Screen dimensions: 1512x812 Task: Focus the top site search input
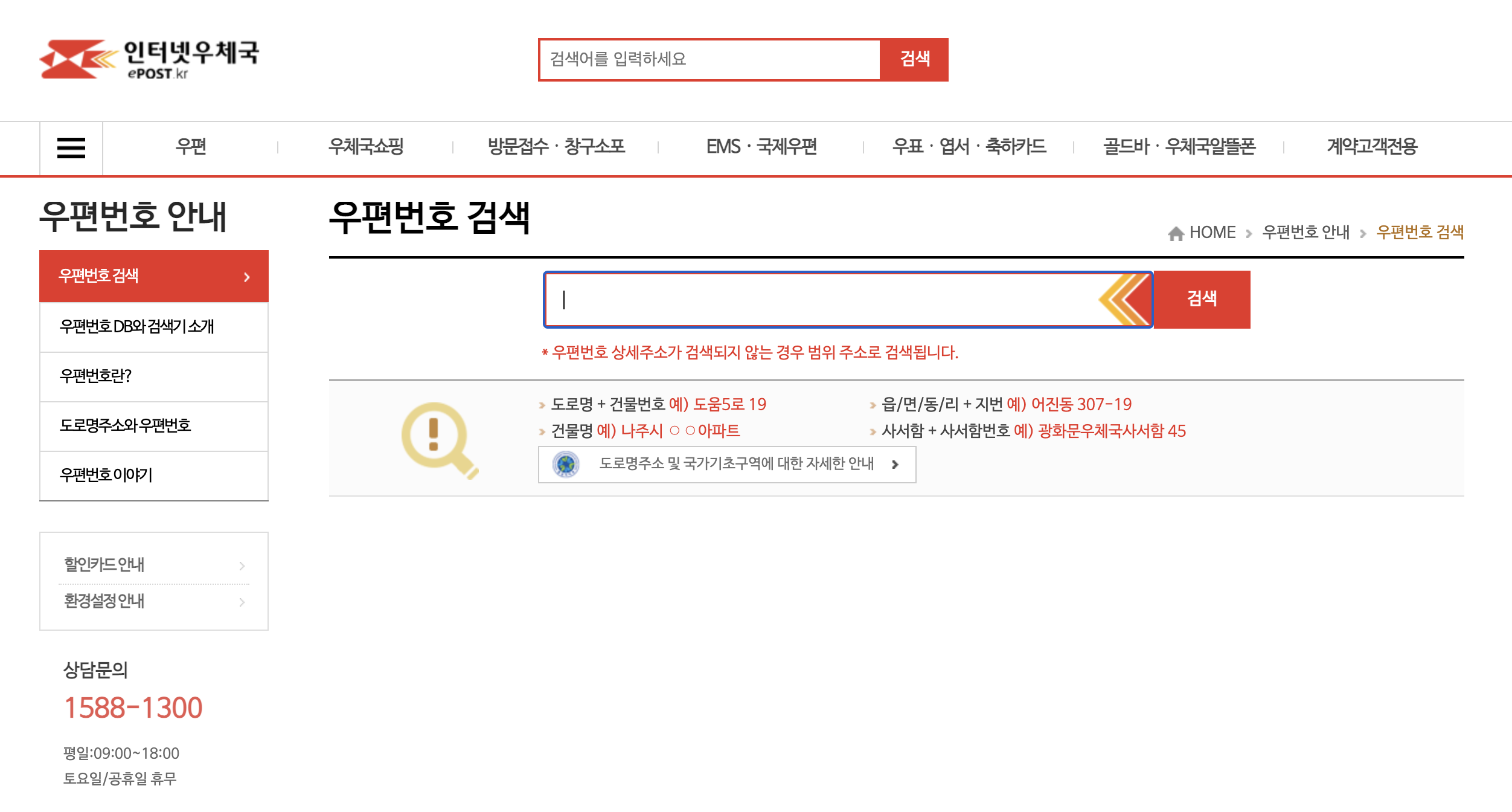pyautogui.click(x=710, y=59)
